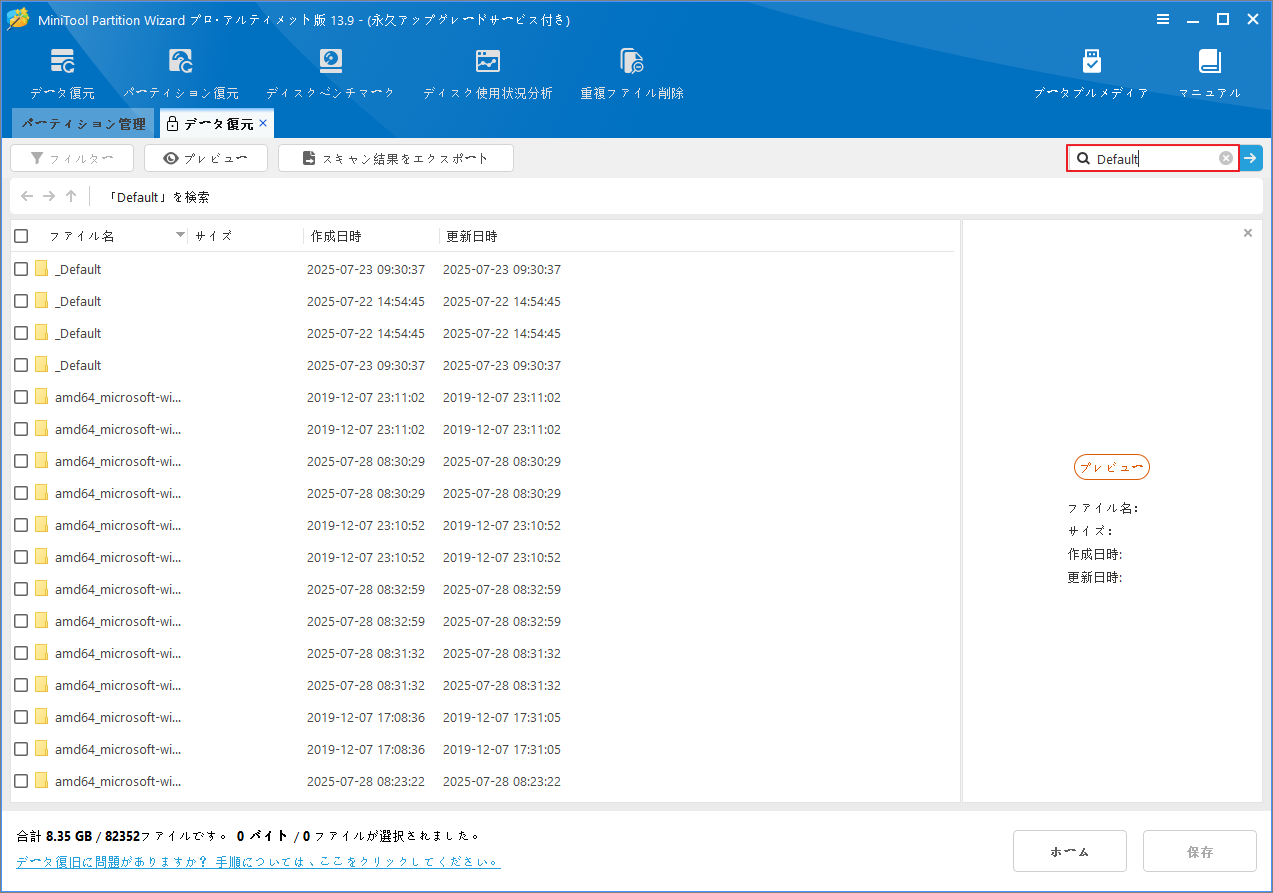Sort by the 作成日時 column header
This screenshot has height=893, width=1273.
[336, 236]
